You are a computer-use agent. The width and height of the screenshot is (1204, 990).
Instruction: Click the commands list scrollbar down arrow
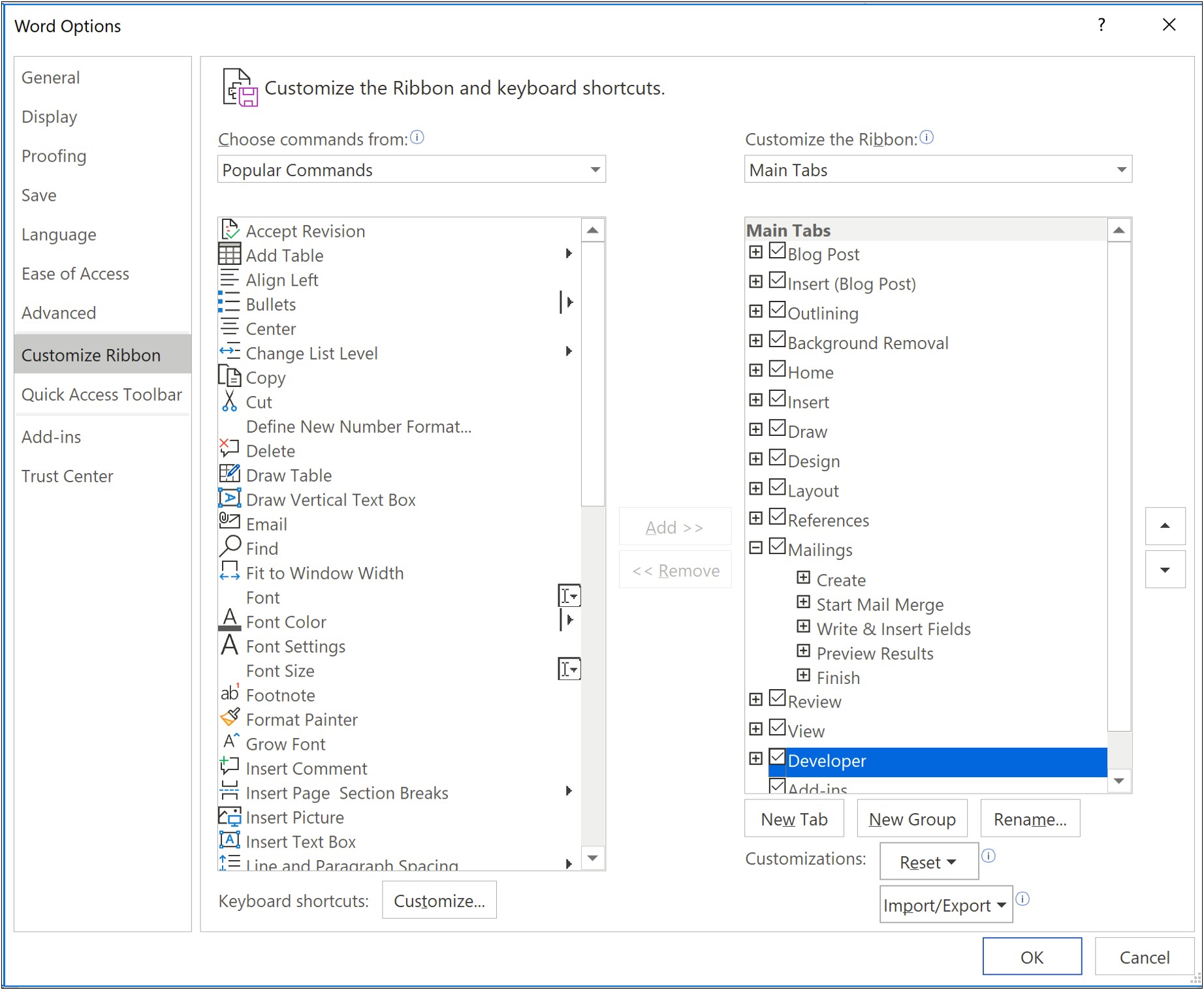(593, 858)
